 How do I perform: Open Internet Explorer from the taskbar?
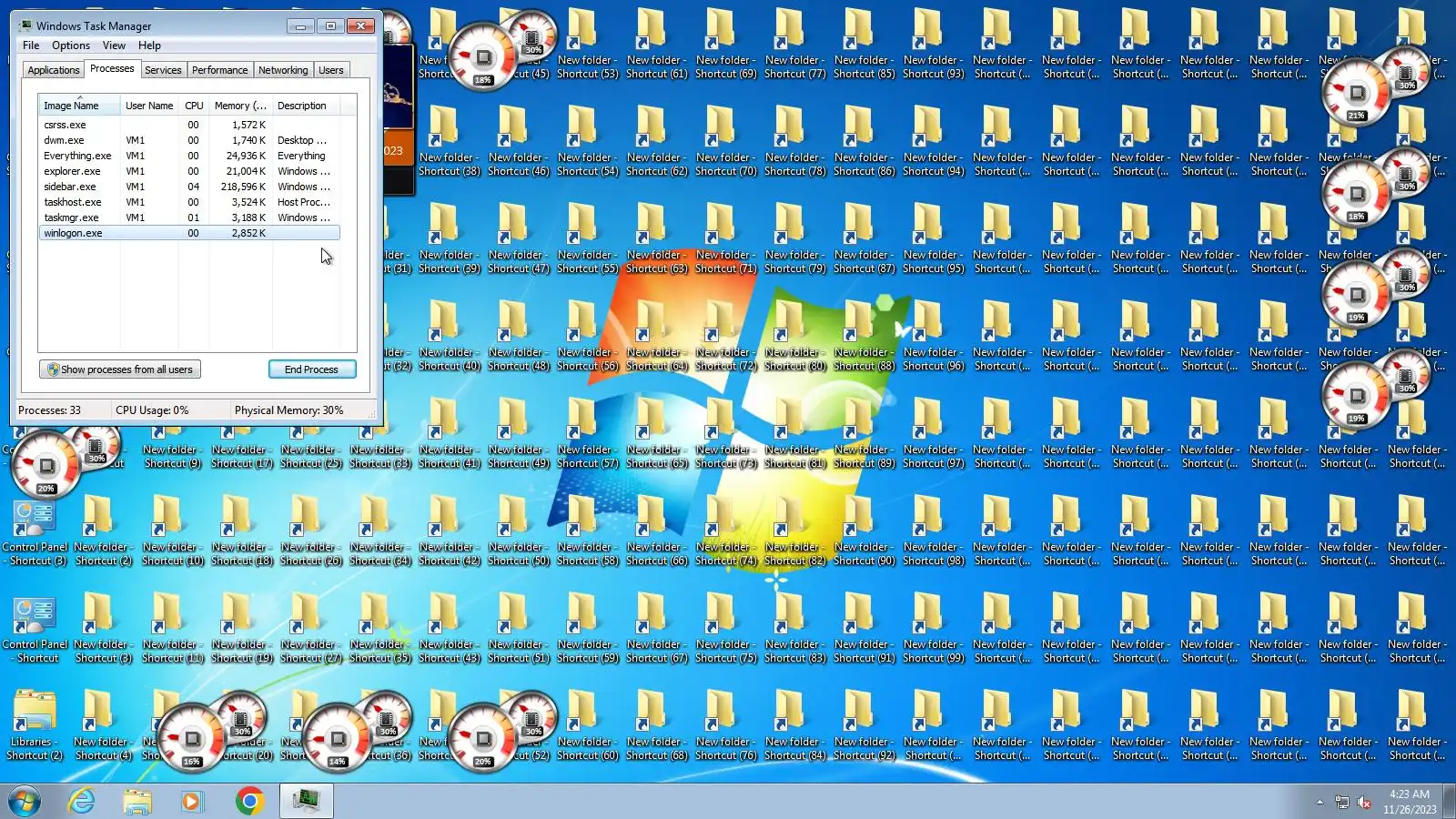click(x=82, y=801)
